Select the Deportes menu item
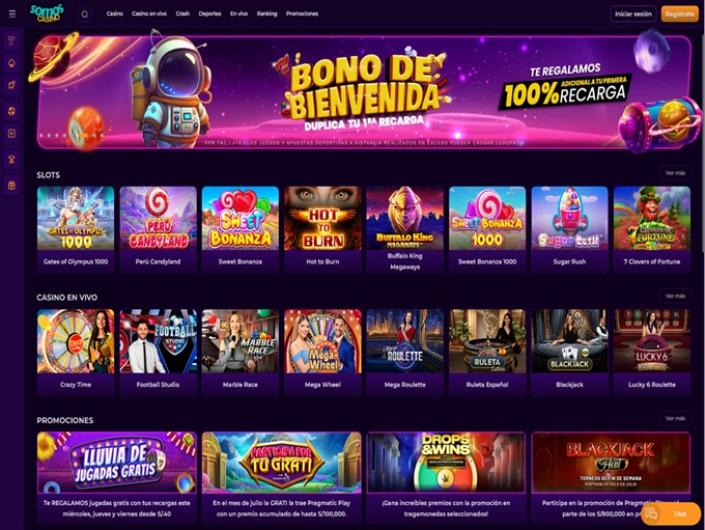Image resolution: width=705 pixels, height=530 pixels. (x=210, y=14)
